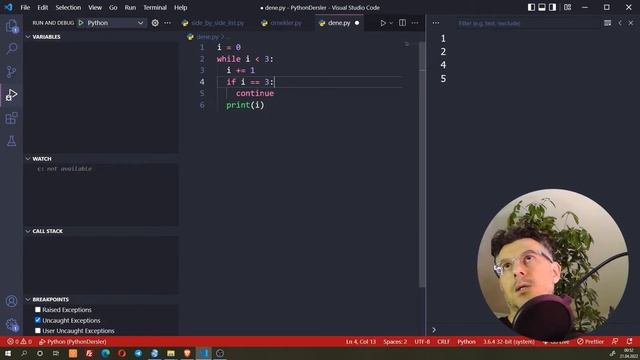Image resolution: width=640 pixels, height=360 pixels.
Task: Select the watch expression 'not available' row
Action: 101,169
